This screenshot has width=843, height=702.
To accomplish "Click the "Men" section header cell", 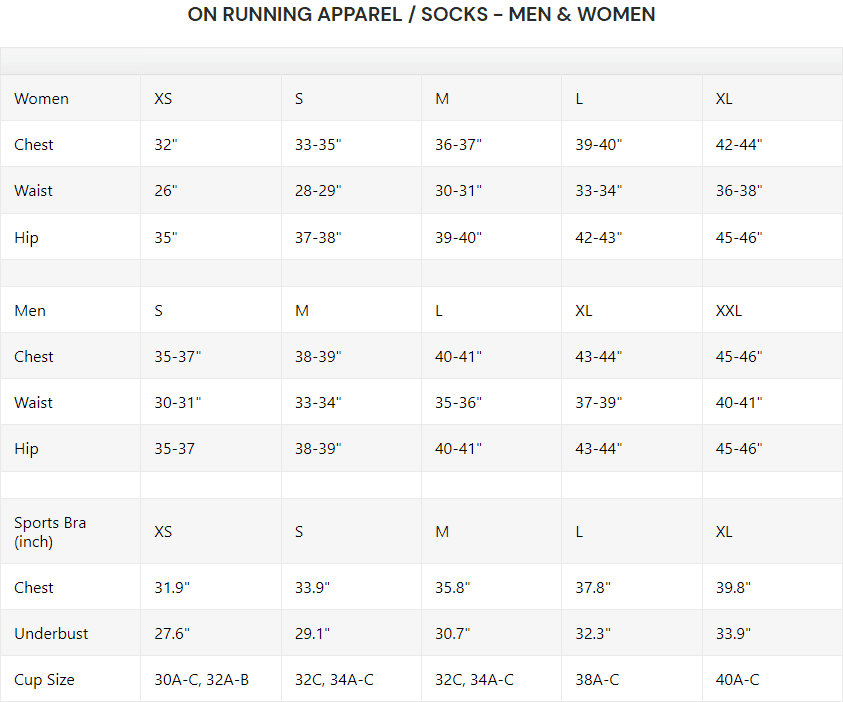I will coord(30,311).
